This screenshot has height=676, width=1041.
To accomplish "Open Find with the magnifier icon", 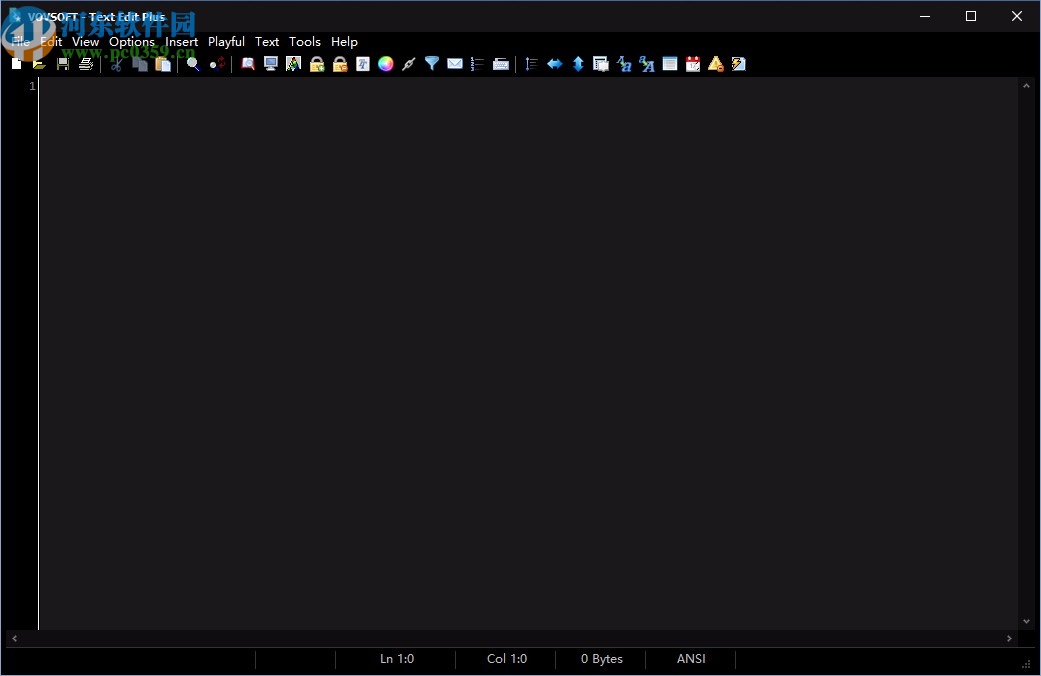I will click(192, 63).
